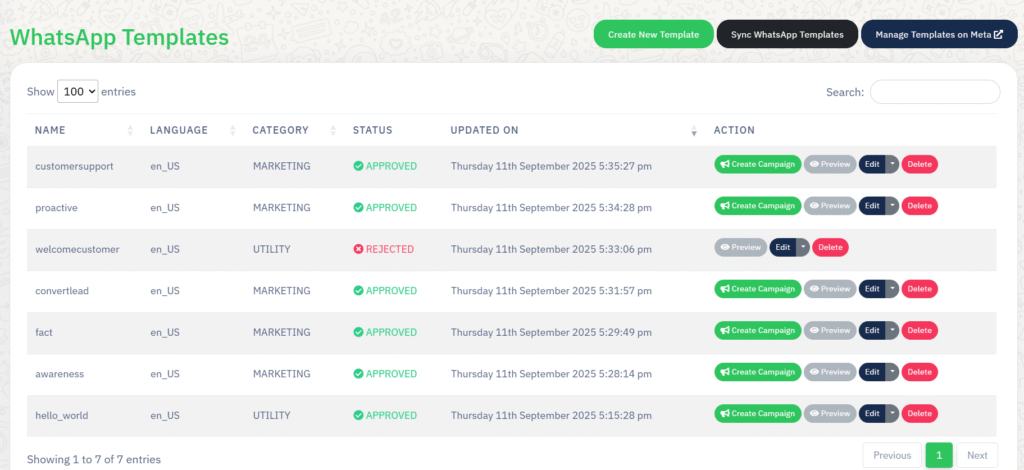Preview the welcomecustomer template

pyautogui.click(x=741, y=247)
